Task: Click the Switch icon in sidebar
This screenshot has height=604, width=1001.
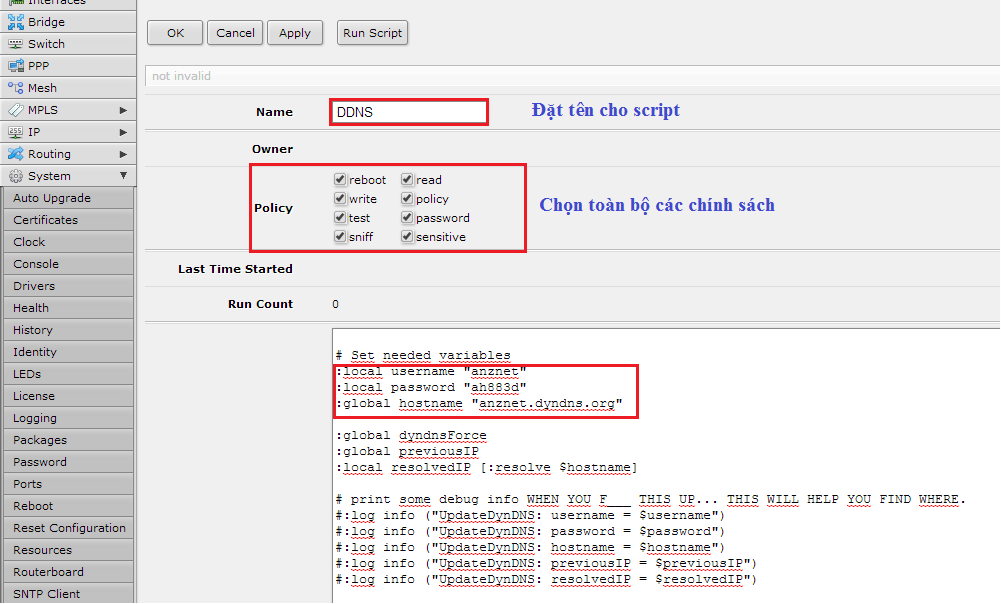Action: (x=15, y=44)
